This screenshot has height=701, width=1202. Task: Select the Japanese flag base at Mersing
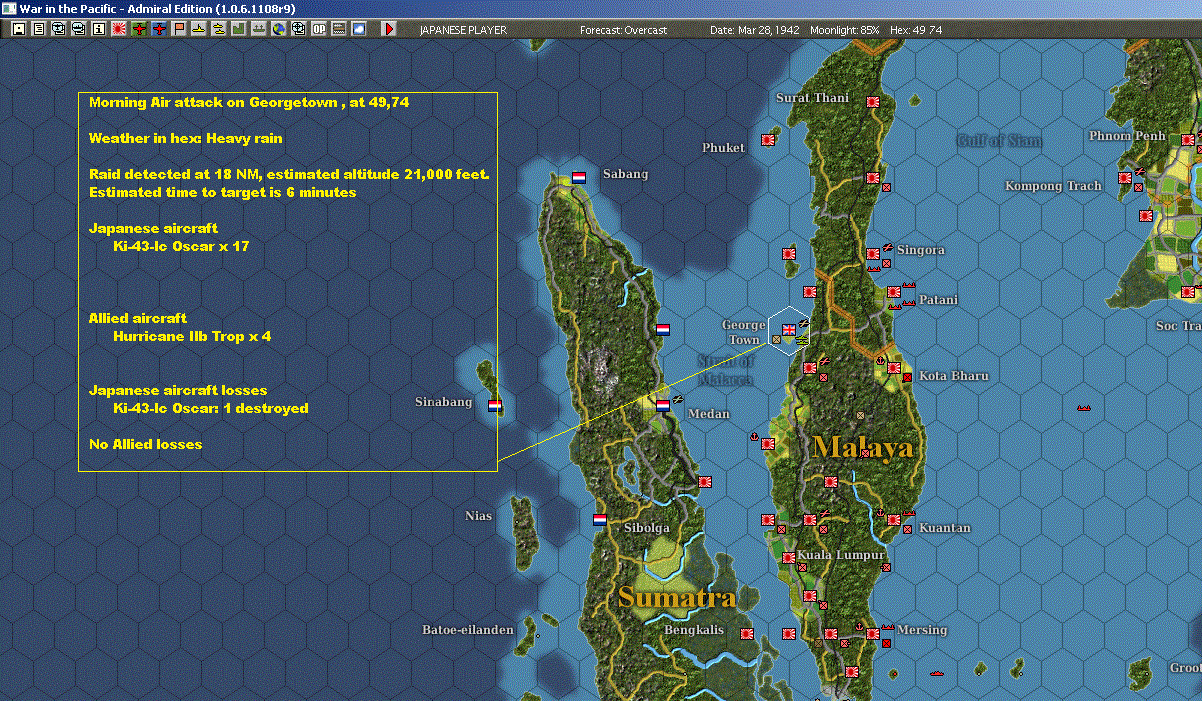[x=872, y=634]
